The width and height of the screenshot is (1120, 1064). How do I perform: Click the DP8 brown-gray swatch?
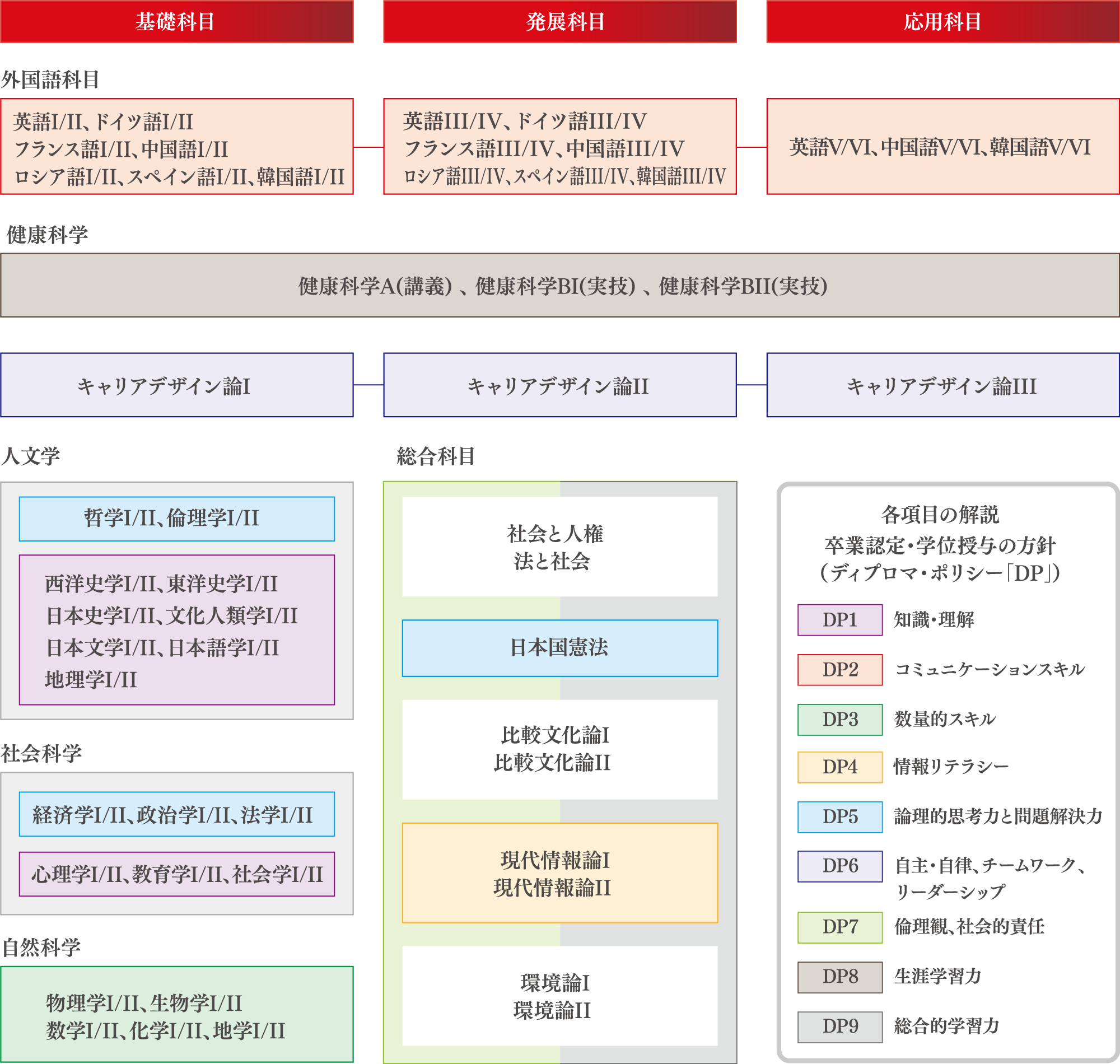[840, 978]
